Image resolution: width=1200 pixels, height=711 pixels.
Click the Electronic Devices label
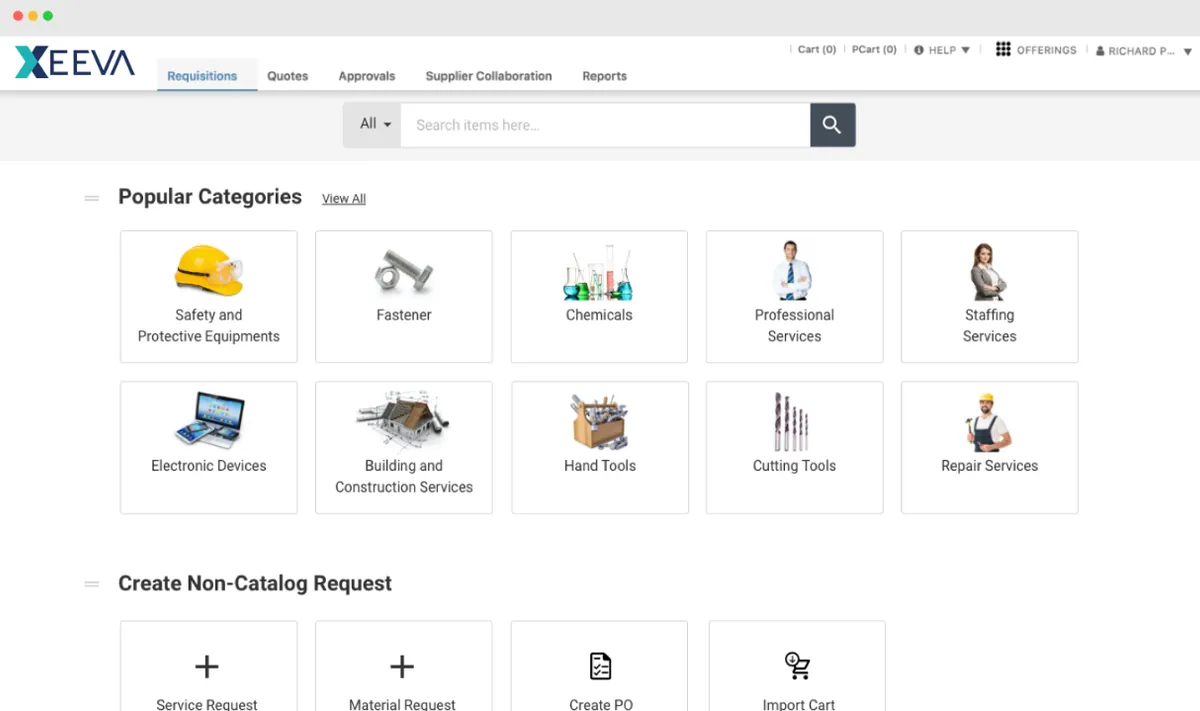[209, 466]
